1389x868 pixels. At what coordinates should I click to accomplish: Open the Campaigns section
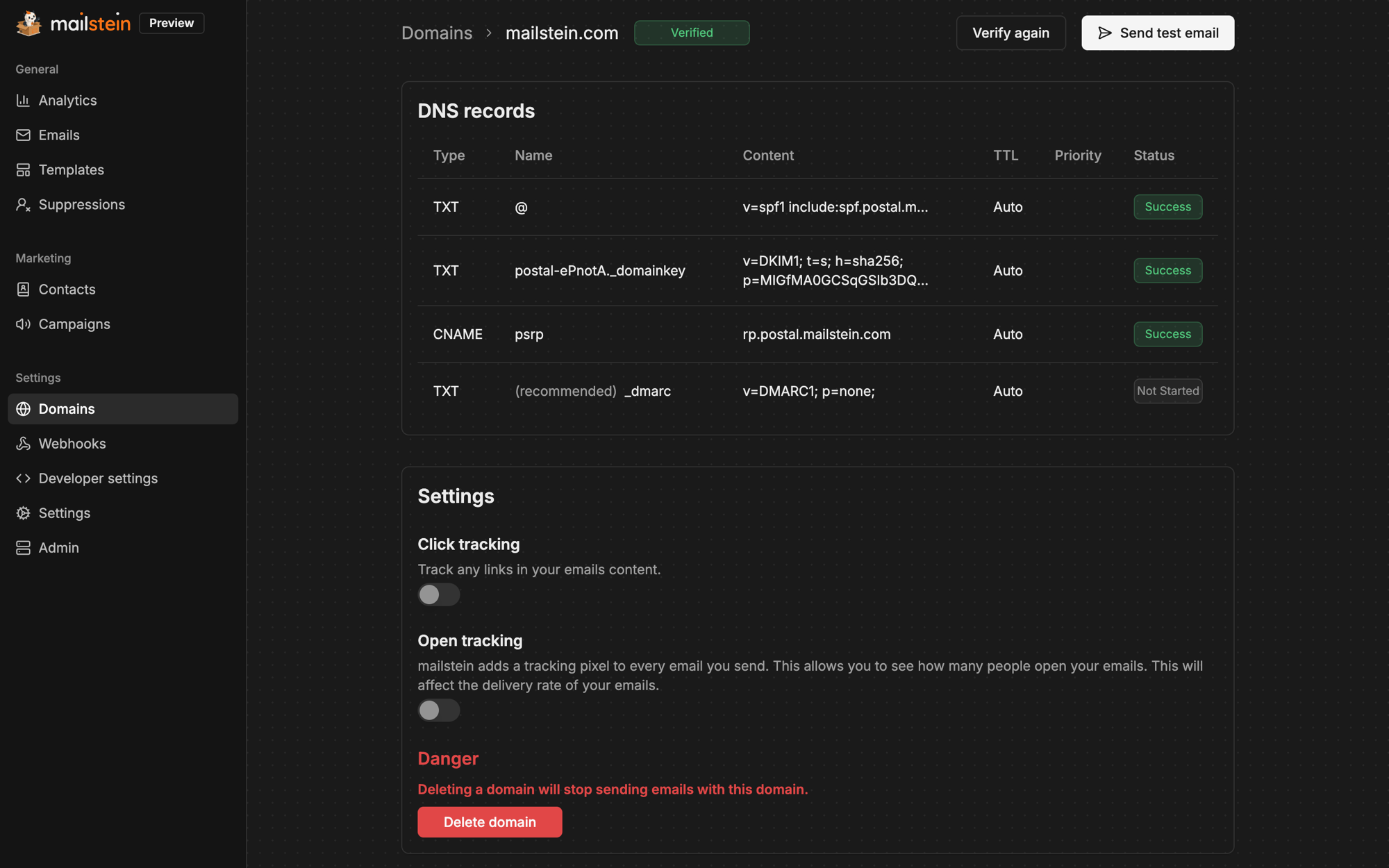123,324
